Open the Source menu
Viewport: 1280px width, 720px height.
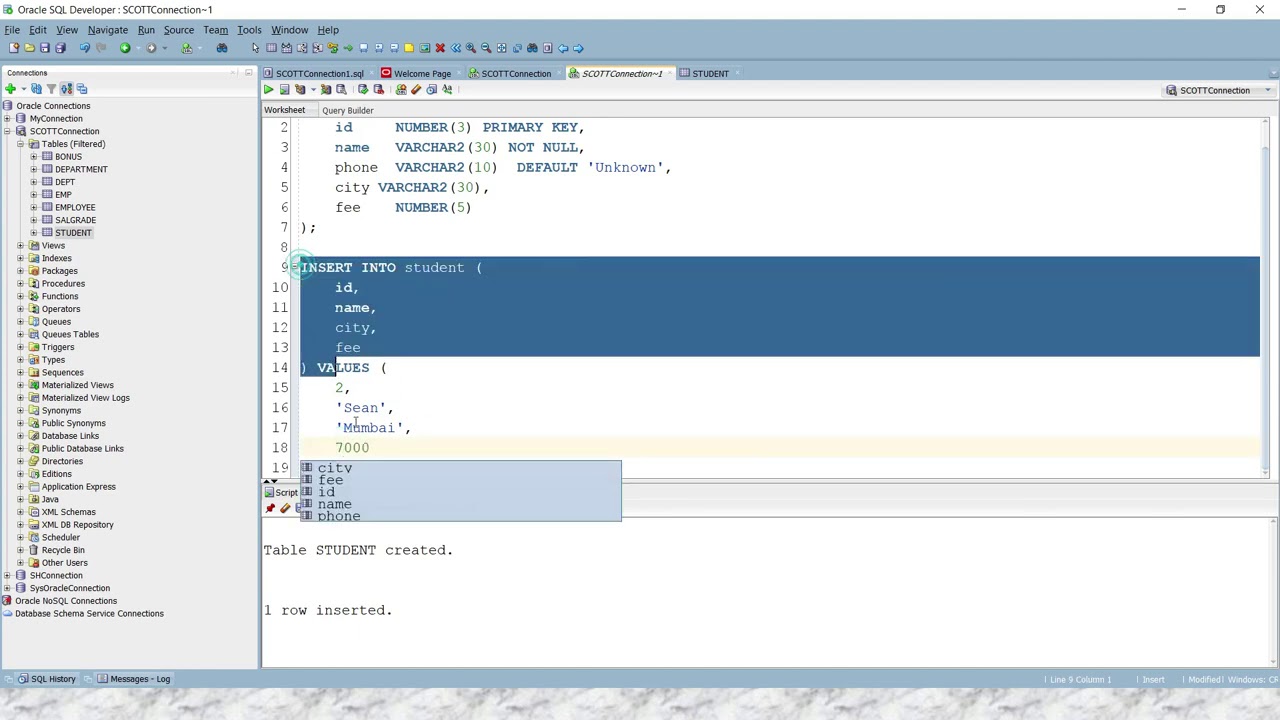click(x=178, y=30)
